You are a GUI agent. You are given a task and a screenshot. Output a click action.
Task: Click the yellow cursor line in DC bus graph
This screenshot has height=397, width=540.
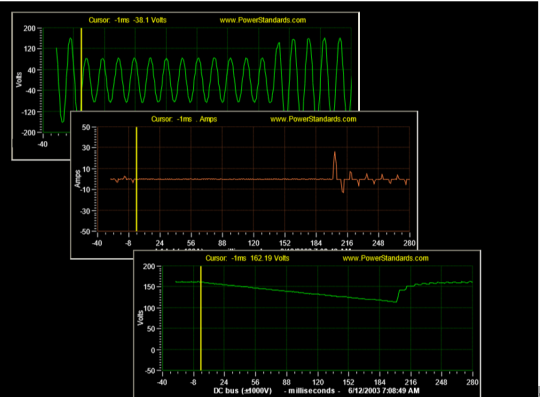201,318
